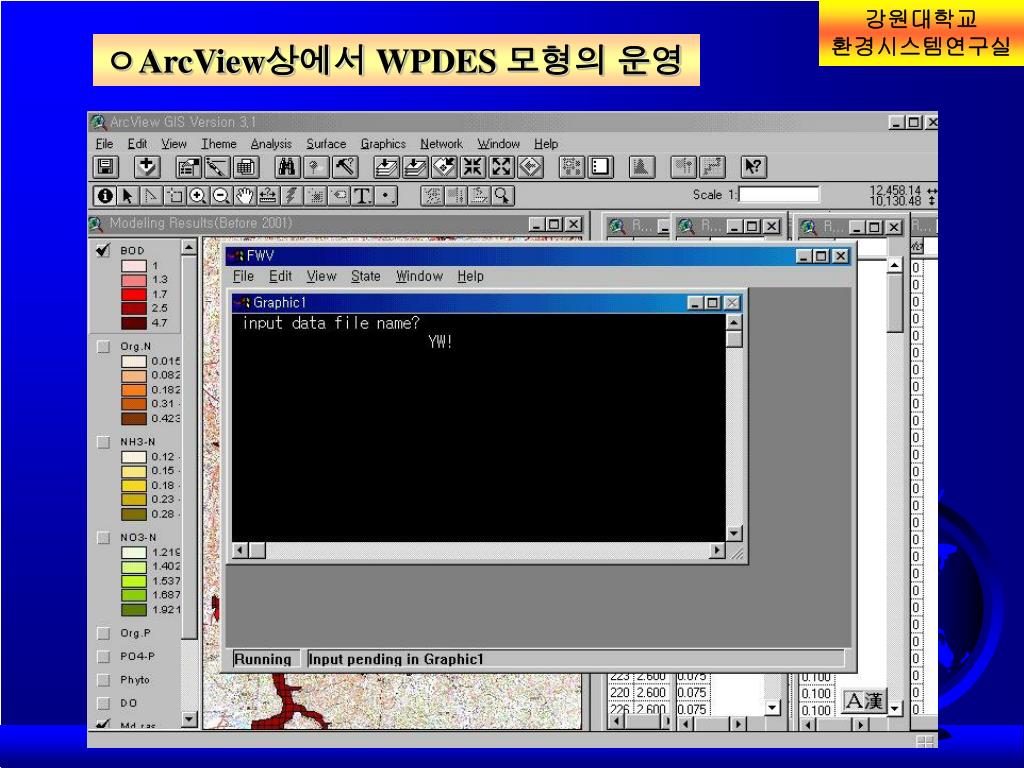Click Graphic1 vertical scroll down arrow

click(734, 534)
